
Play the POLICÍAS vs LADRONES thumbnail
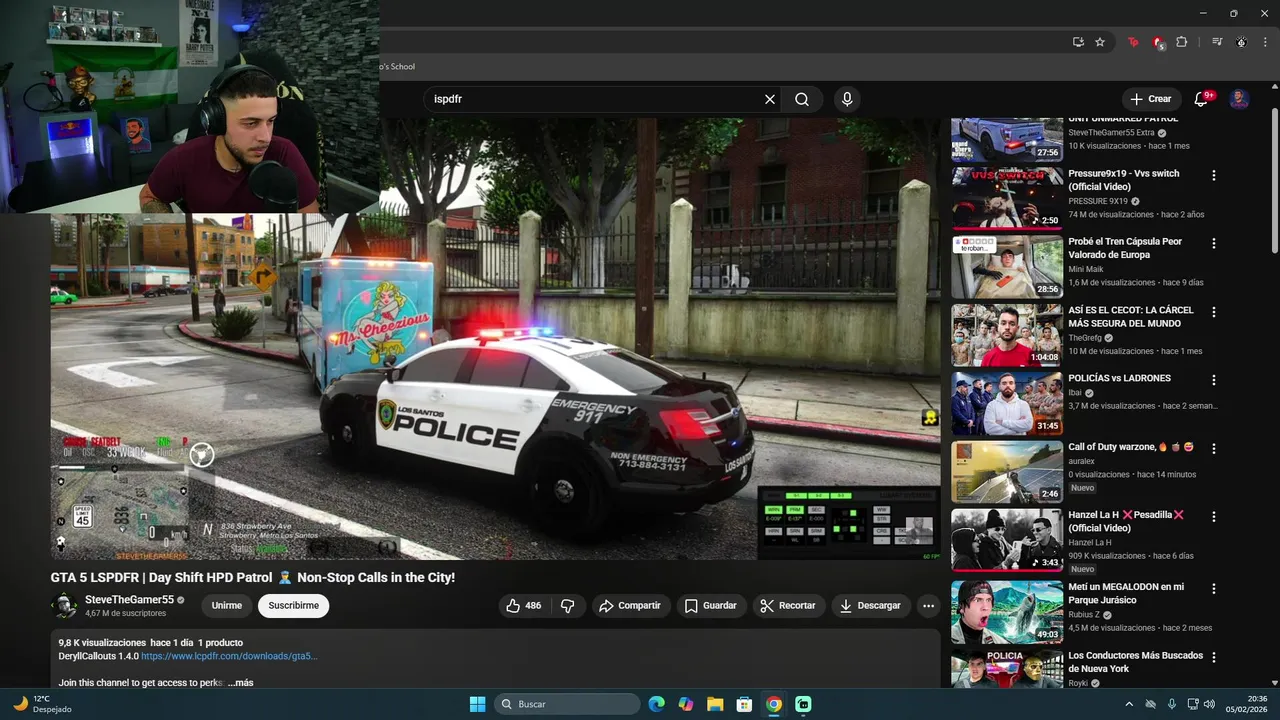pyautogui.click(x=1007, y=403)
